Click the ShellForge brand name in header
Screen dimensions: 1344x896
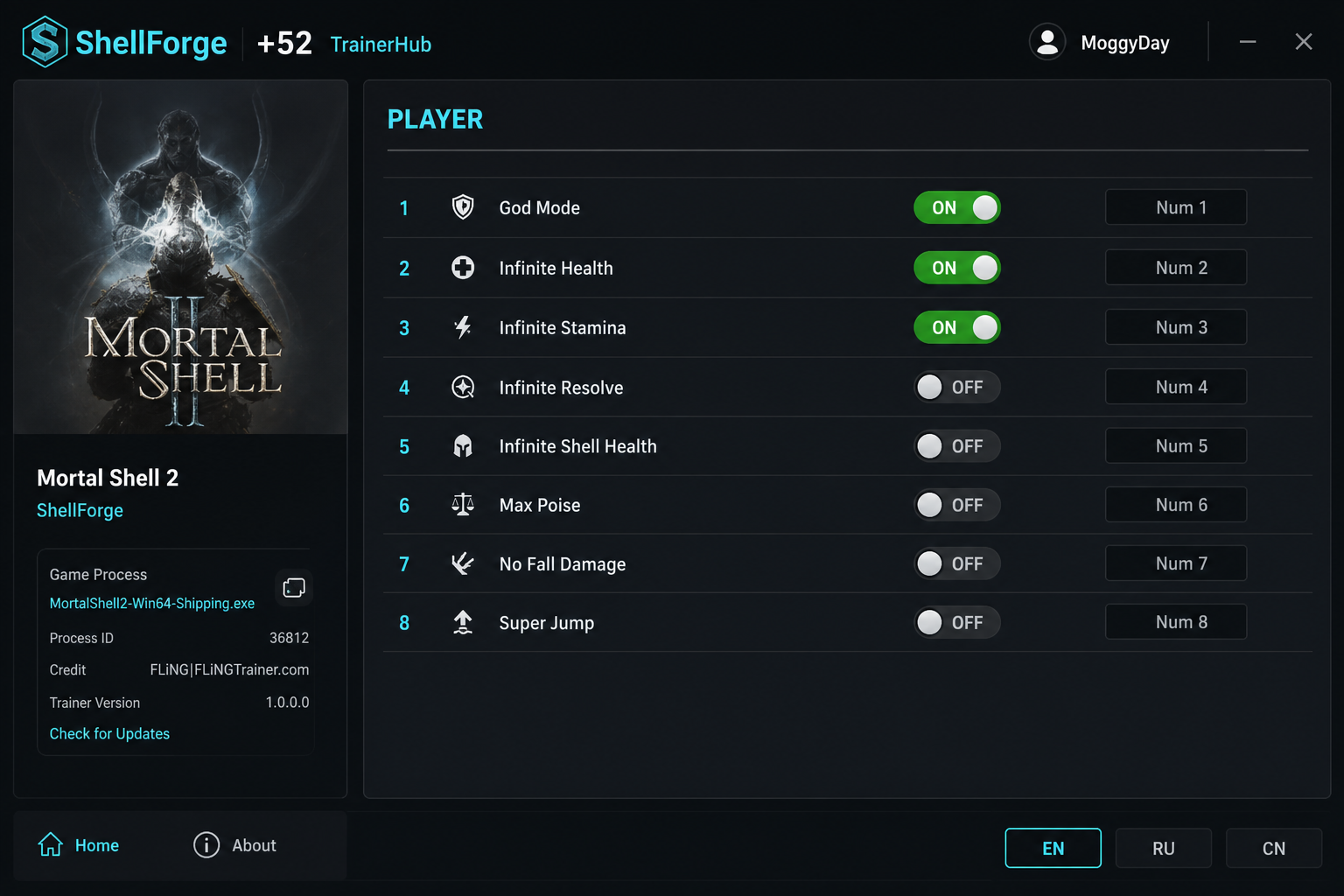click(x=151, y=42)
